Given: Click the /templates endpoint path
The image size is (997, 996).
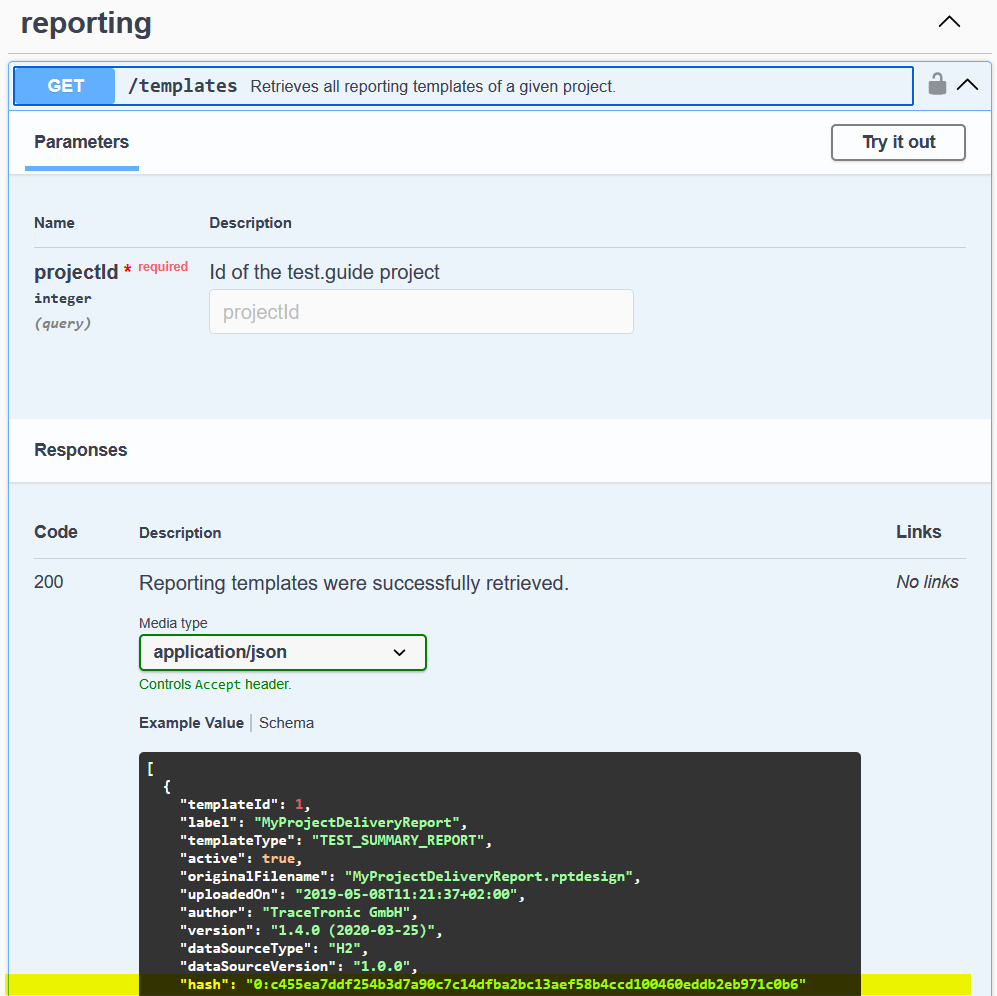Looking at the screenshot, I should [x=180, y=85].
